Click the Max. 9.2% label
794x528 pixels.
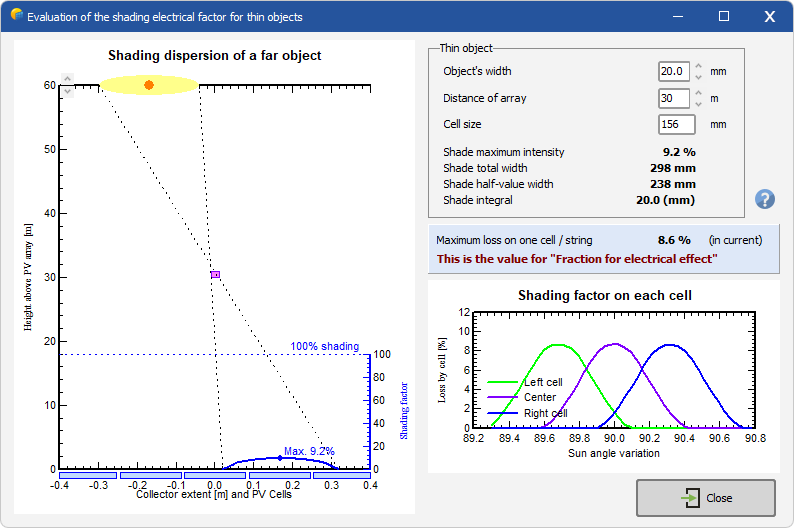pos(309,451)
